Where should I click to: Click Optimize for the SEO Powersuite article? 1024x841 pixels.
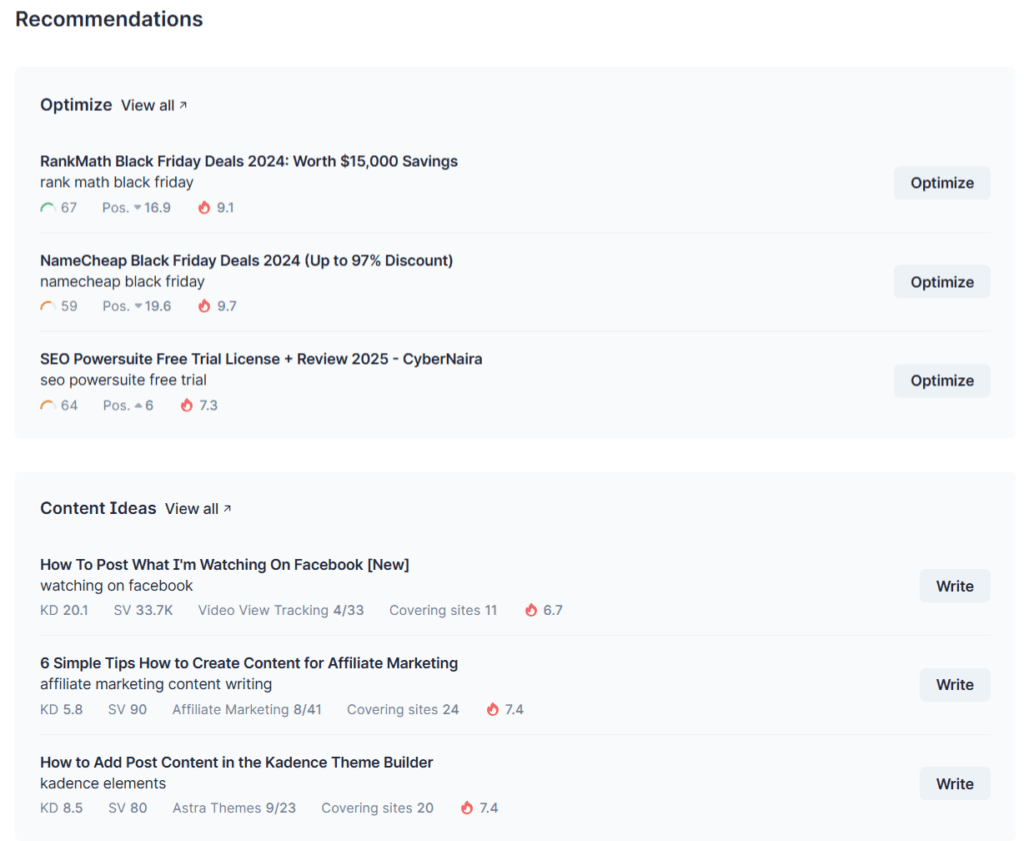click(x=941, y=380)
